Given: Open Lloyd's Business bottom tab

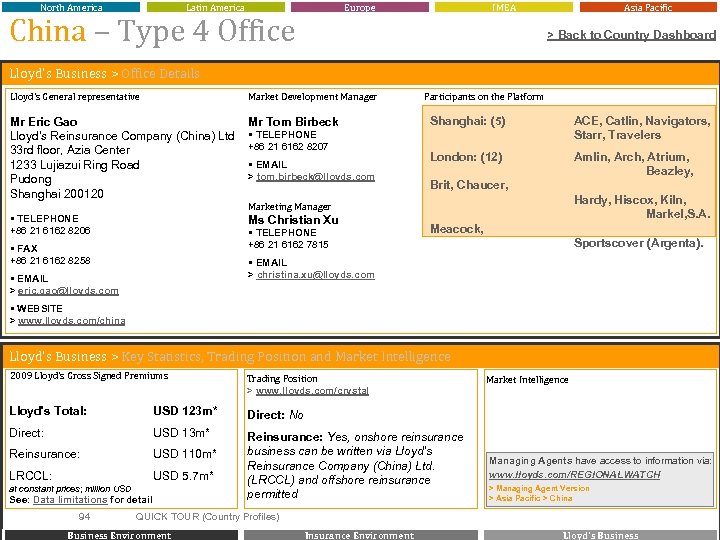Looking at the screenshot, I should [600, 535].
